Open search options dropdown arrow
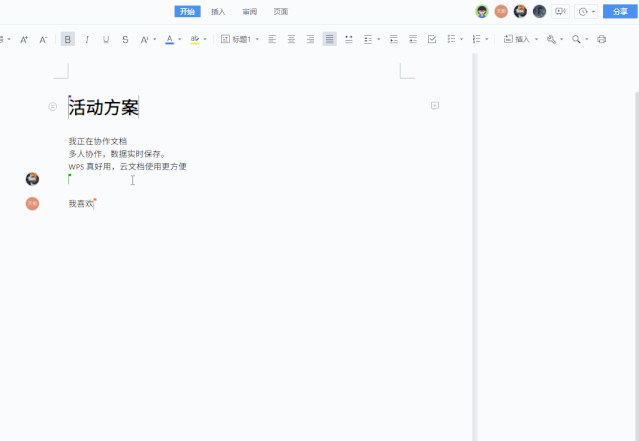The height and width of the screenshot is (441, 639). (x=587, y=40)
